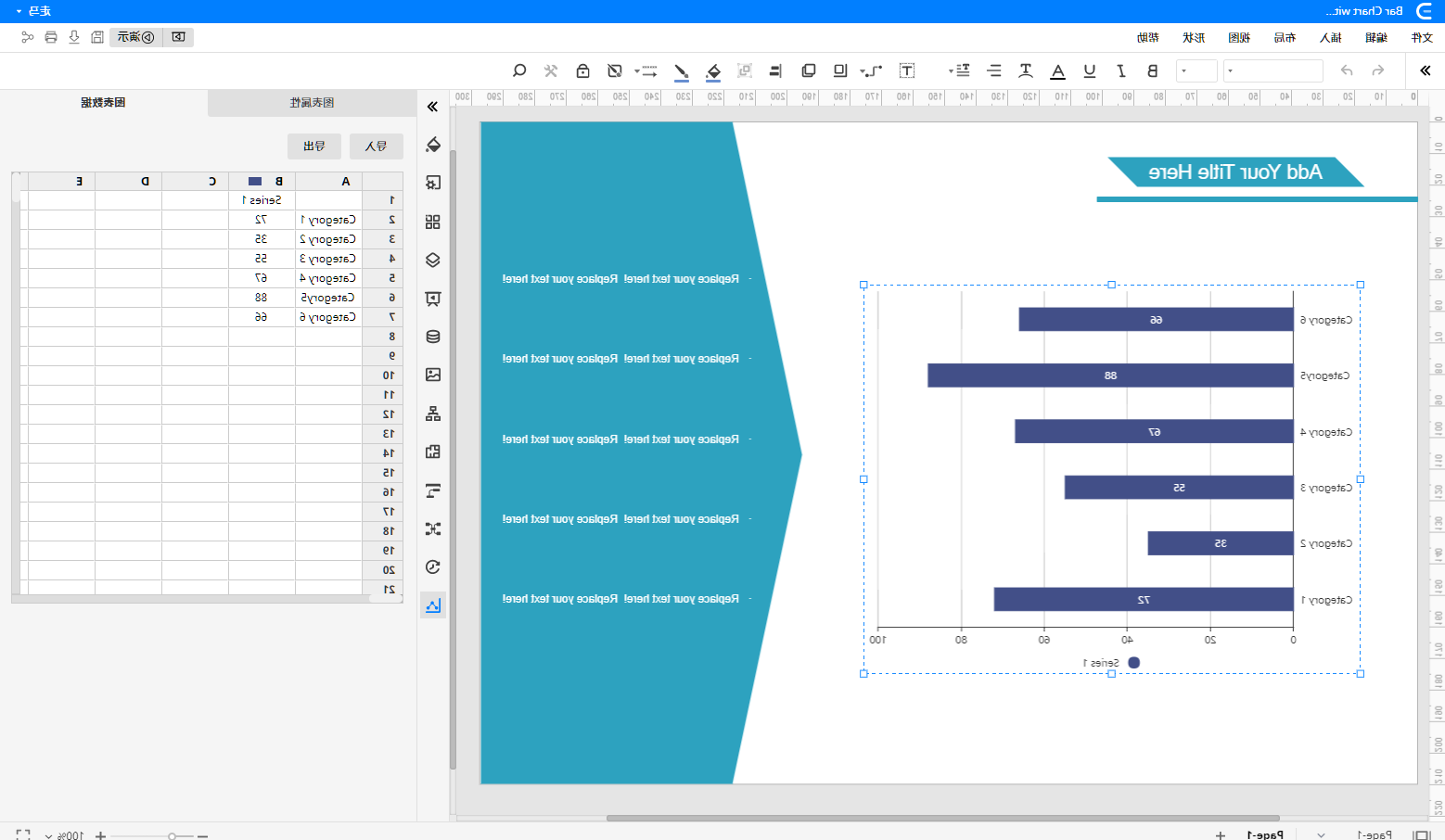Click the crop/no-image toolbar icon
Viewport: 1445px width, 840px height.
(614, 70)
